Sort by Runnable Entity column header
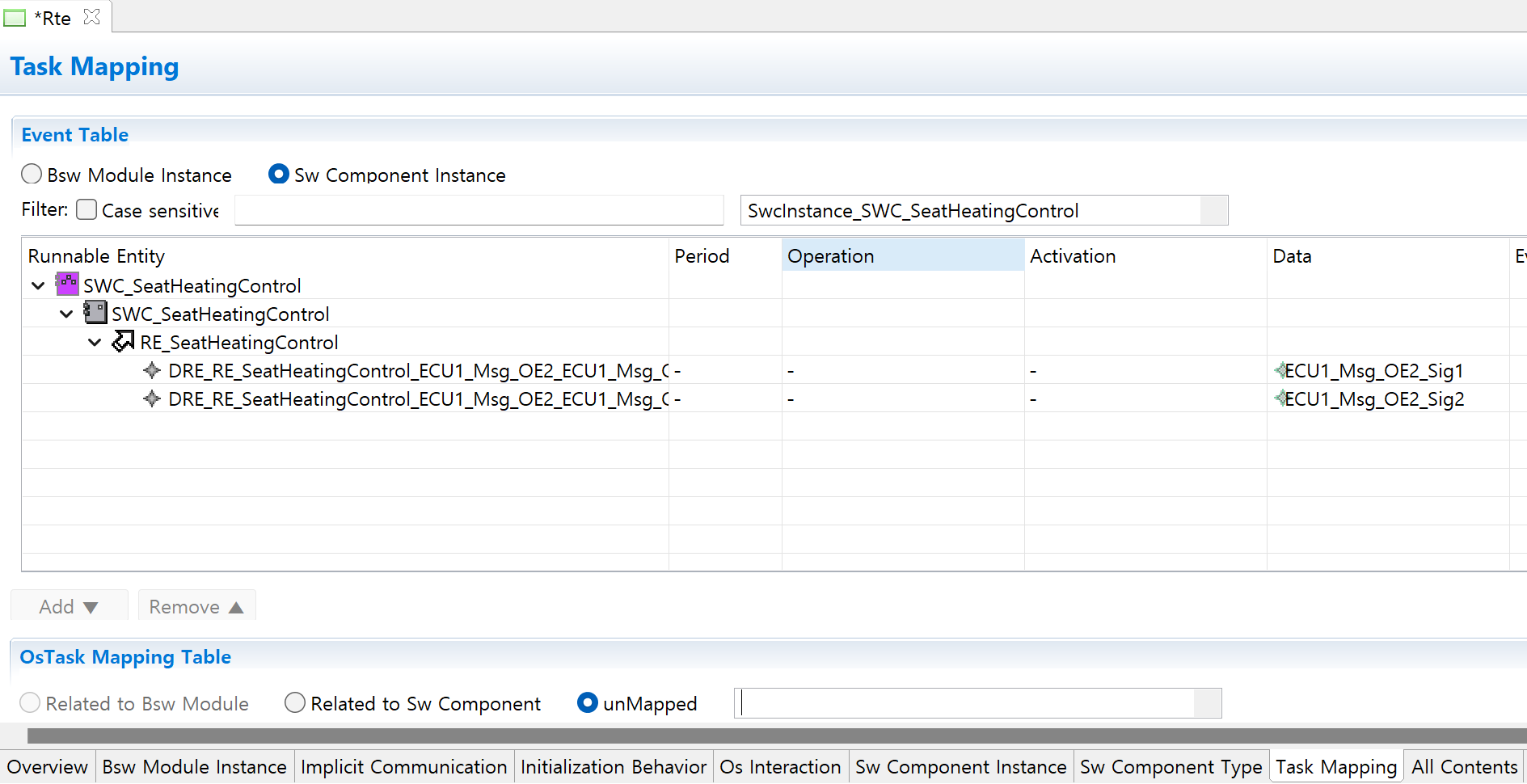The height and width of the screenshot is (784, 1527). pyautogui.click(x=345, y=255)
